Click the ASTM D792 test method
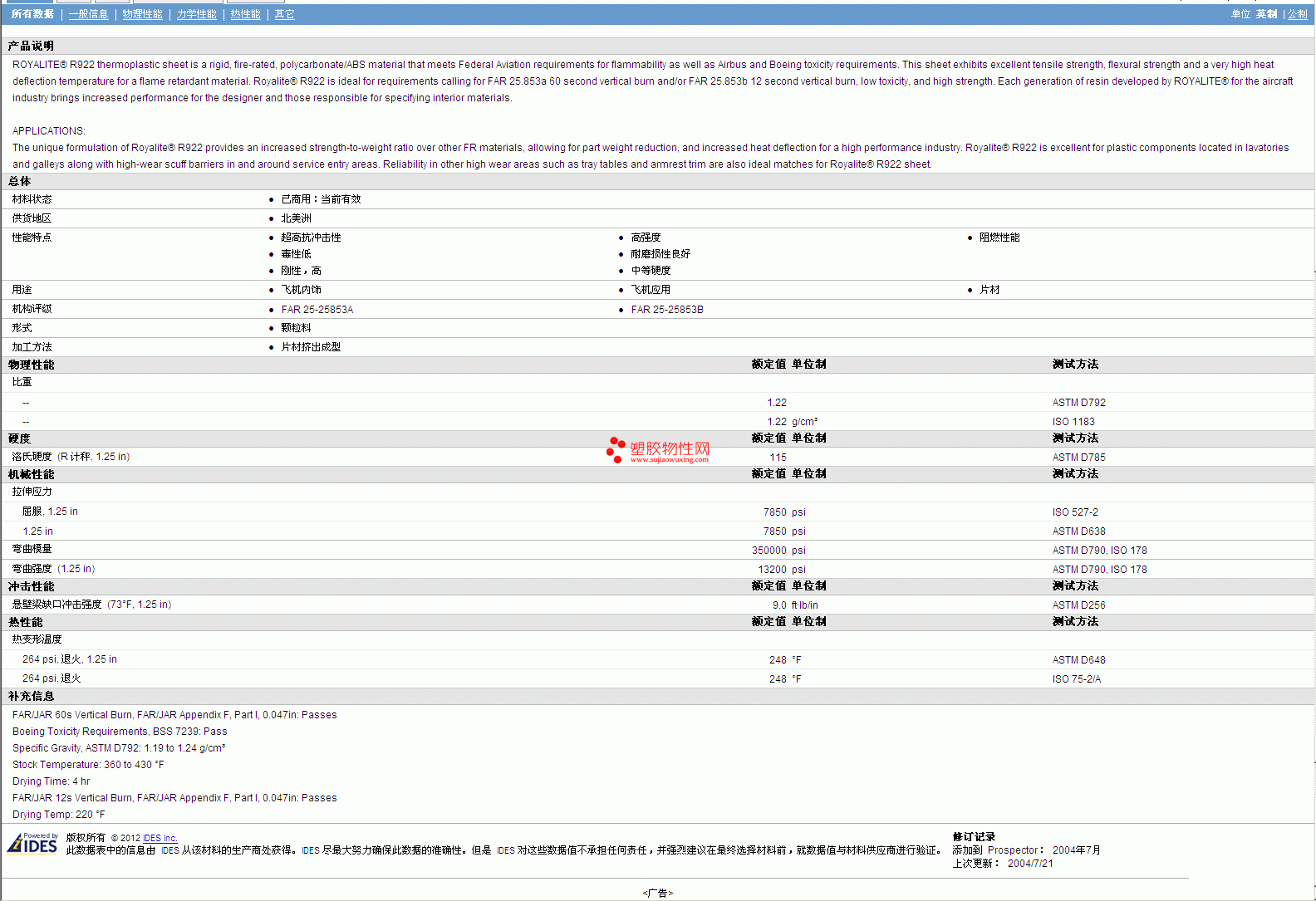This screenshot has height=901, width=1316. click(1078, 403)
